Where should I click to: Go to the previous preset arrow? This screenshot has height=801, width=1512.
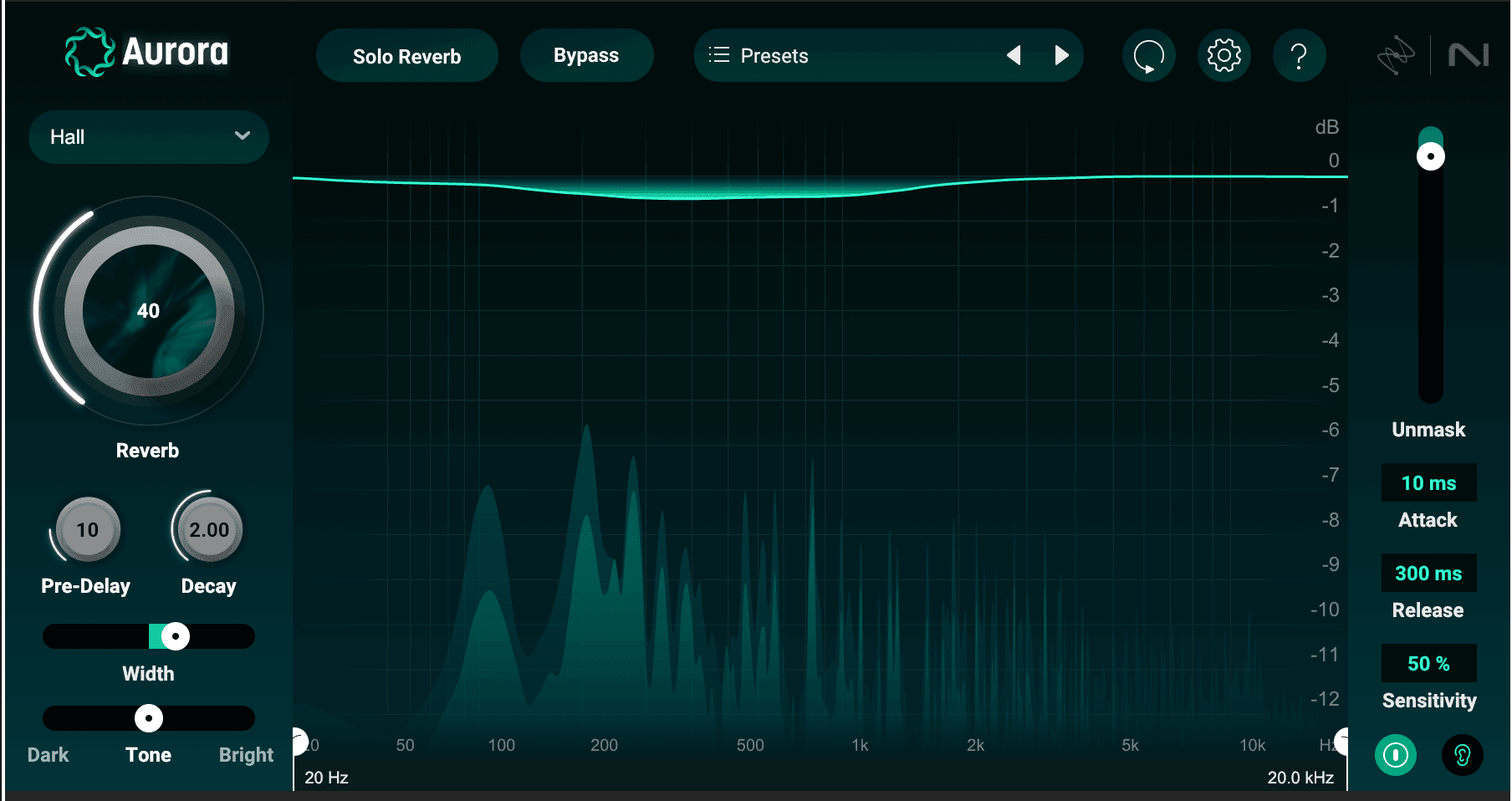click(x=1014, y=56)
